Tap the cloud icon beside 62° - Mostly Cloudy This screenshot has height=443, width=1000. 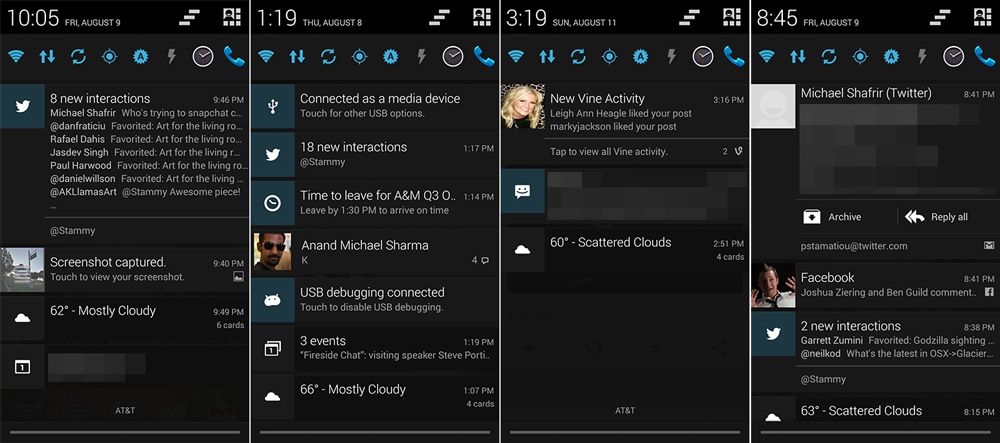(x=22, y=318)
